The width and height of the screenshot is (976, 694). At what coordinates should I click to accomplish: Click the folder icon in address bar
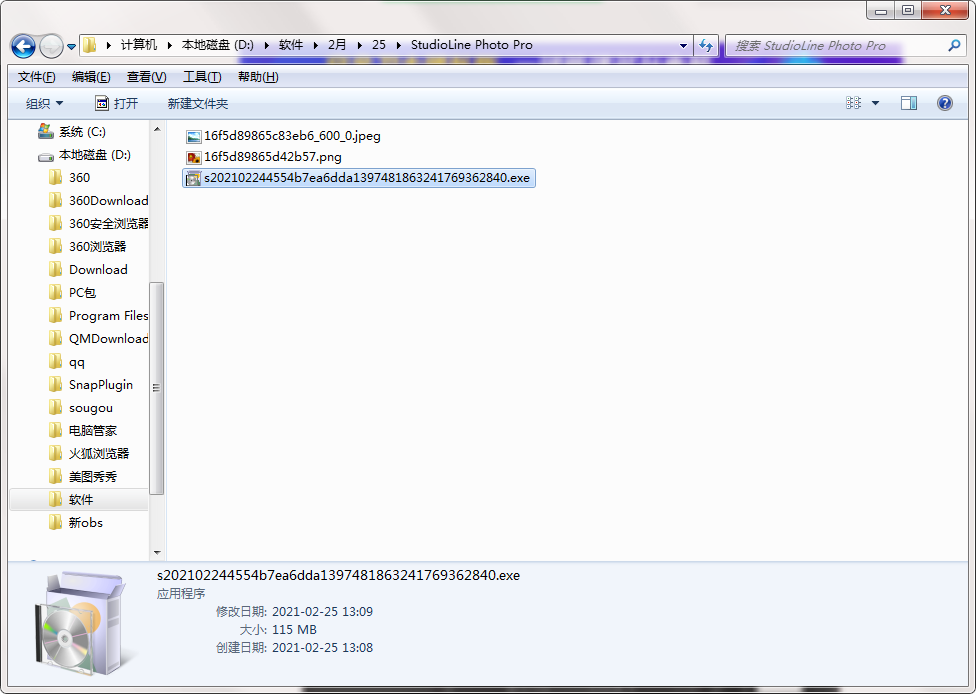coord(90,45)
